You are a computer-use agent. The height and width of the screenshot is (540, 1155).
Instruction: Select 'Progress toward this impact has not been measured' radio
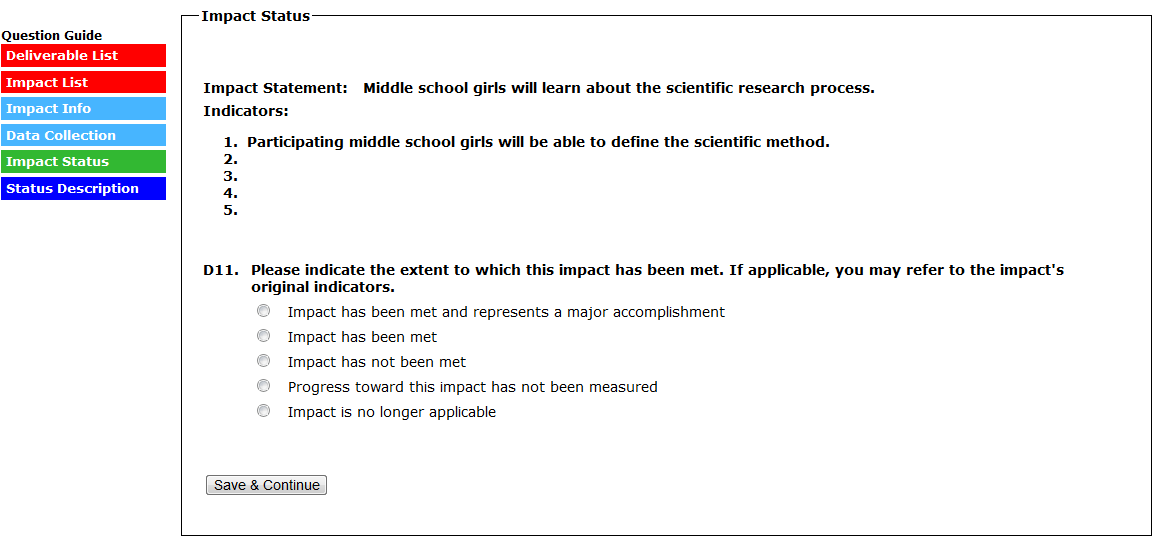point(264,386)
